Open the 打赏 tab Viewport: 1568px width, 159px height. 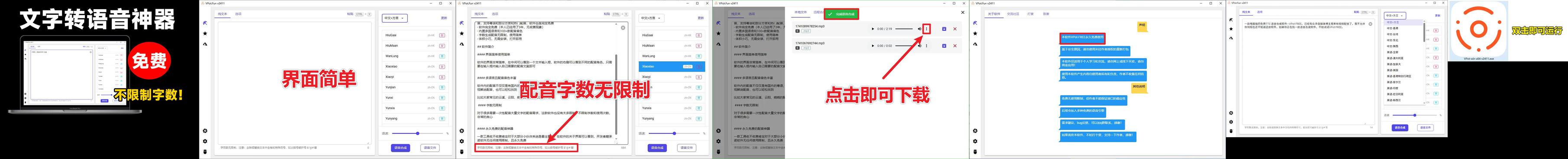tap(1030, 13)
